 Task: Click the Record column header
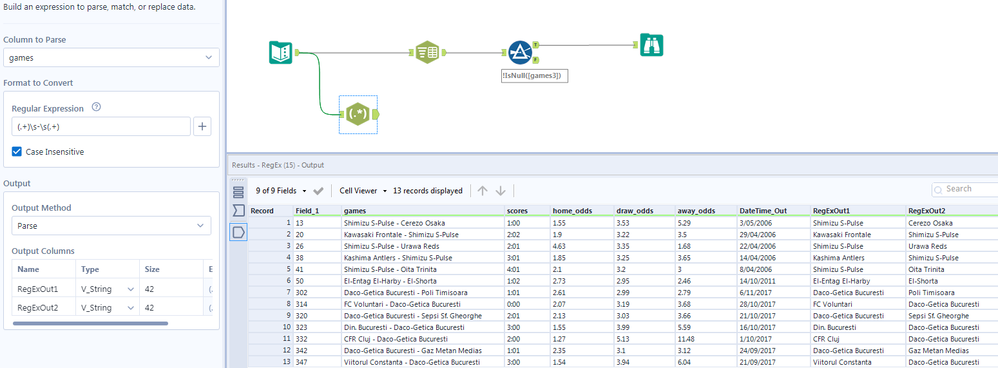pos(270,211)
